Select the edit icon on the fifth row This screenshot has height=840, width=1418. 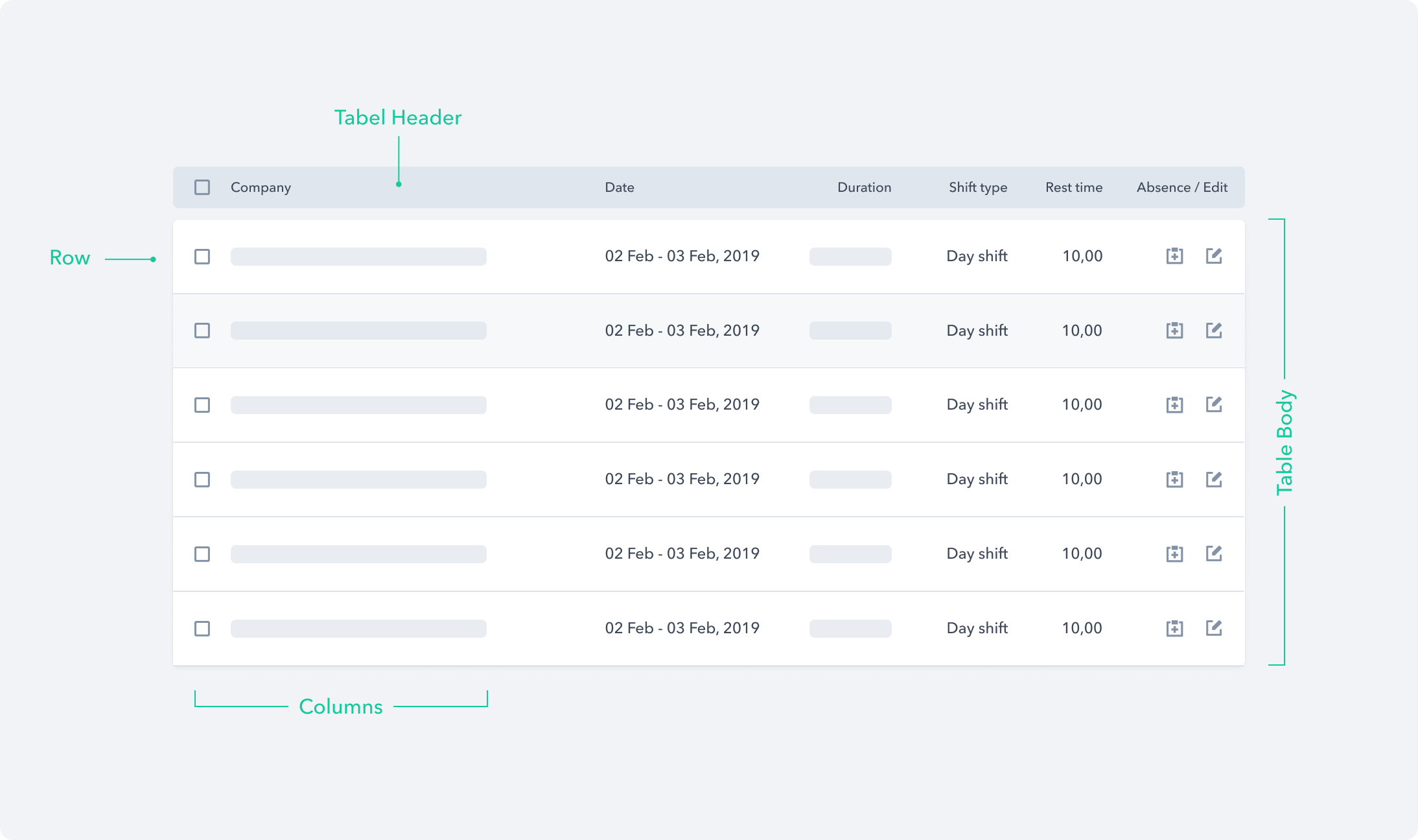tap(1215, 554)
